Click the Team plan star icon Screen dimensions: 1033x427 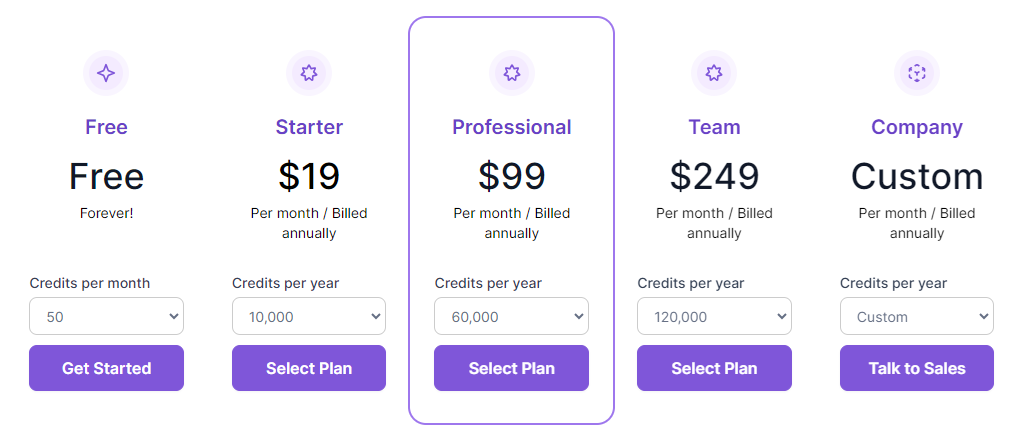(714, 73)
